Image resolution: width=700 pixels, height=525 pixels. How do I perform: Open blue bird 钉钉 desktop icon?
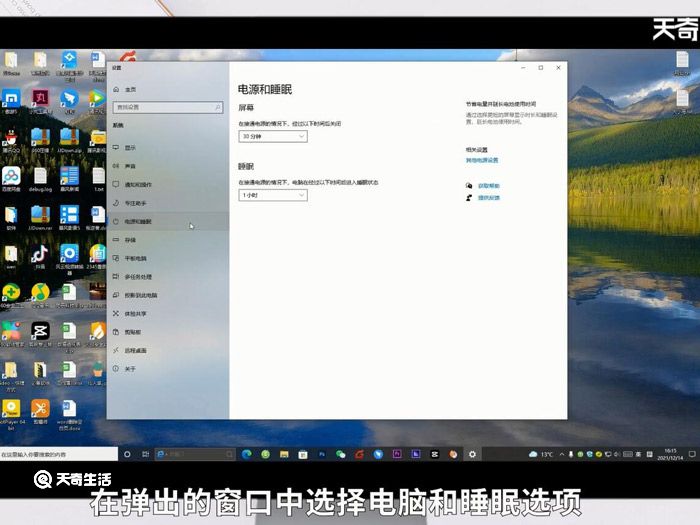69,101
